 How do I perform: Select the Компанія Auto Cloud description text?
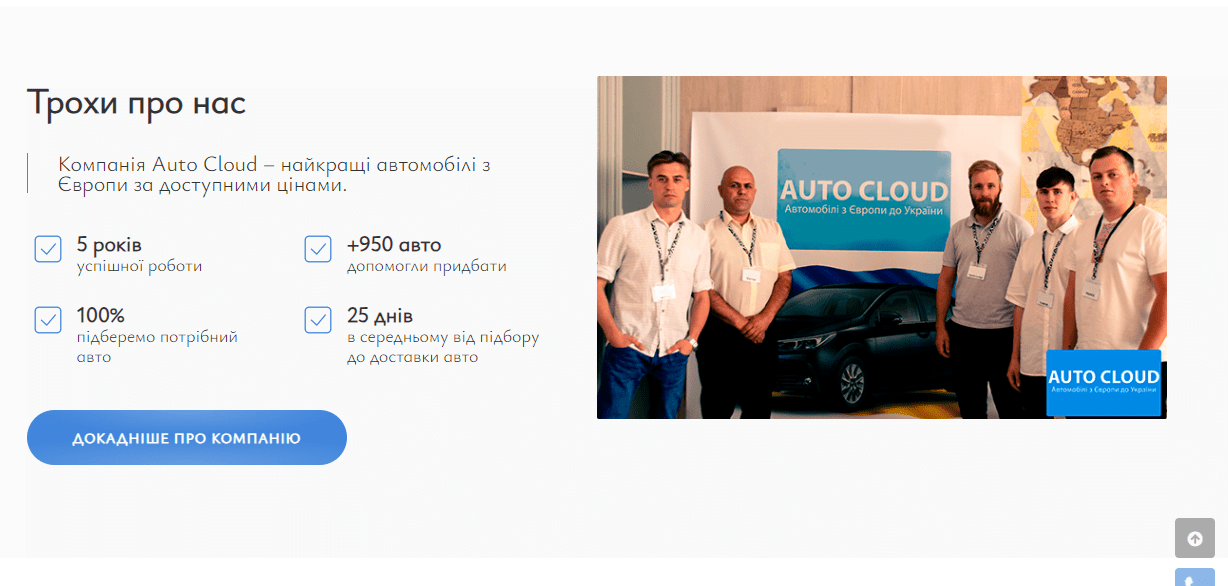[274, 174]
